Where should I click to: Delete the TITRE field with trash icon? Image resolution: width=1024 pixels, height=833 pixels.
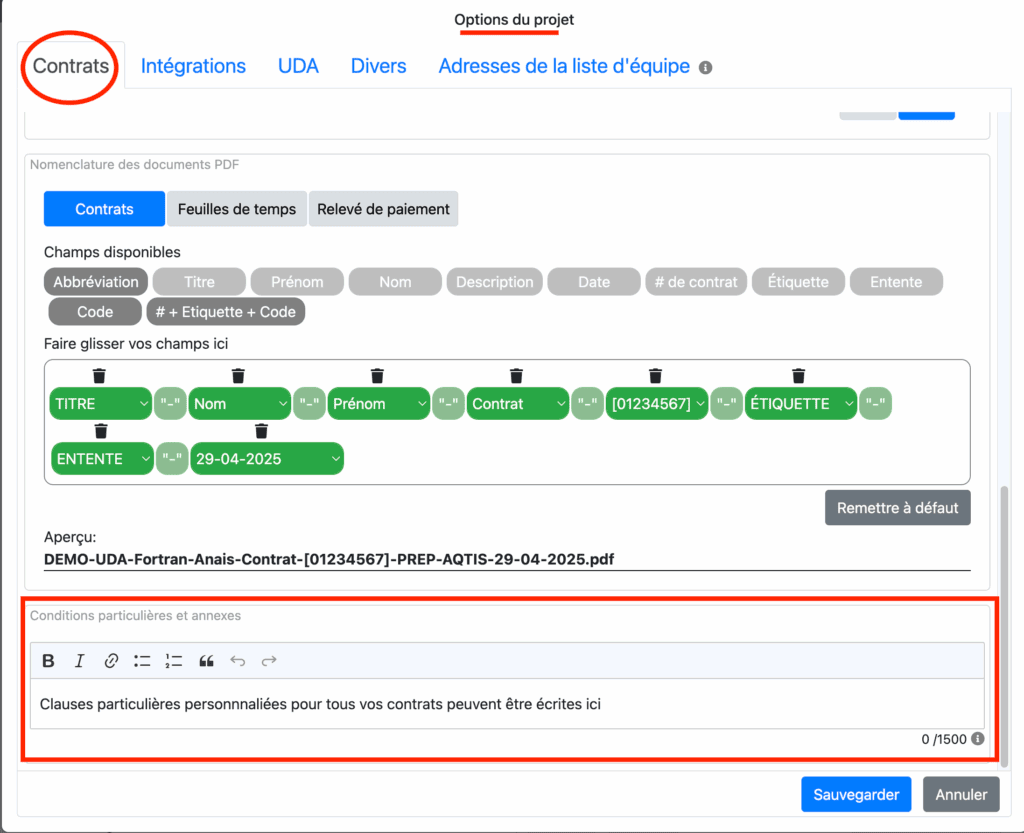tap(99, 376)
